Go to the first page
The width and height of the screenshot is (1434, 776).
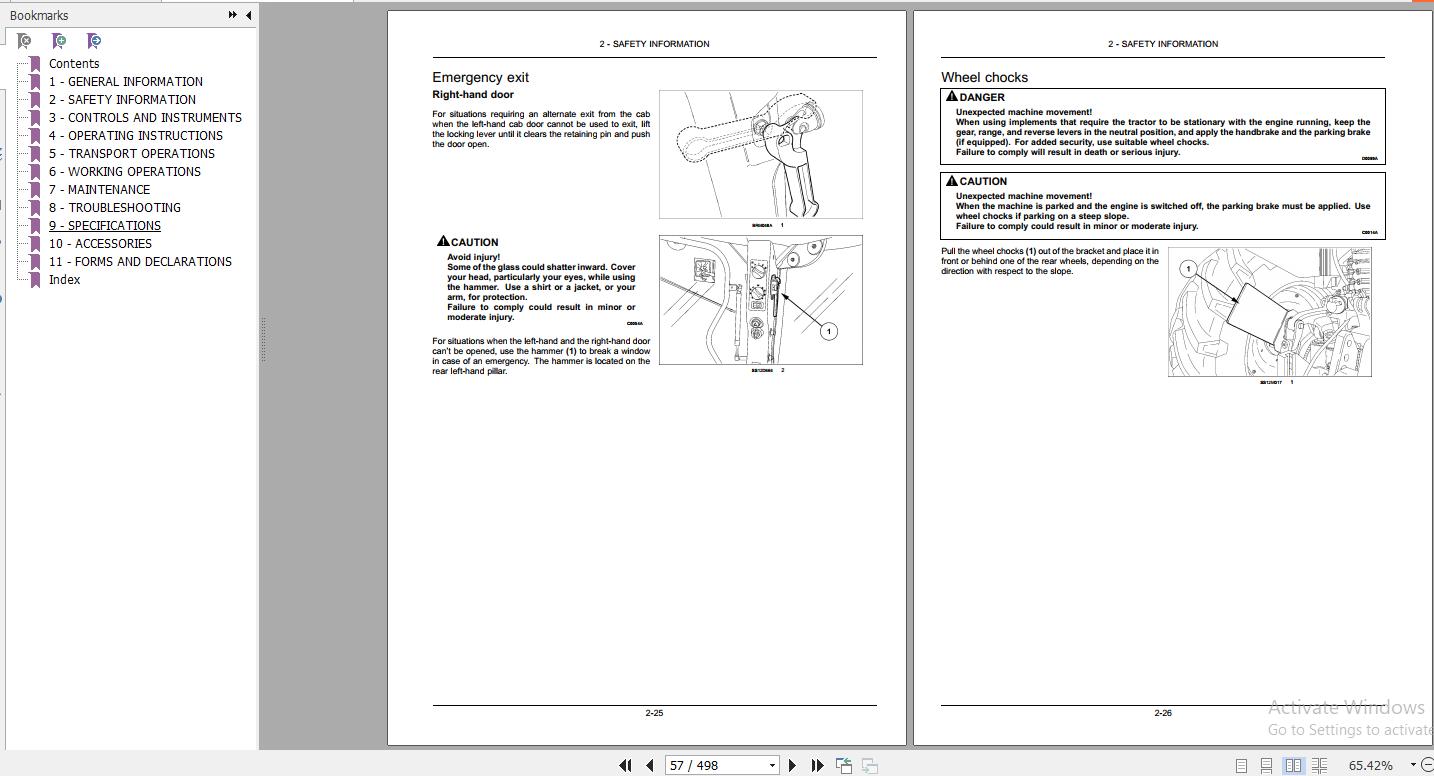click(625, 765)
